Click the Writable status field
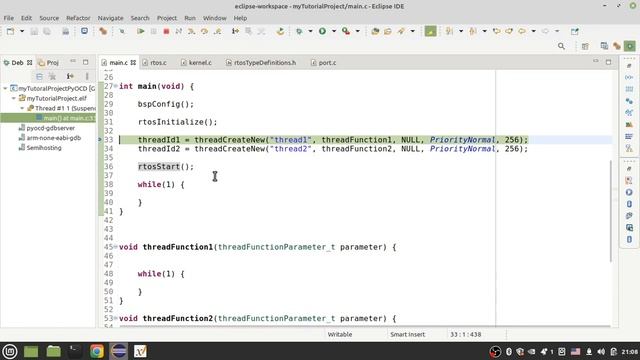The image size is (640, 360). pyautogui.click(x=340, y=334)
